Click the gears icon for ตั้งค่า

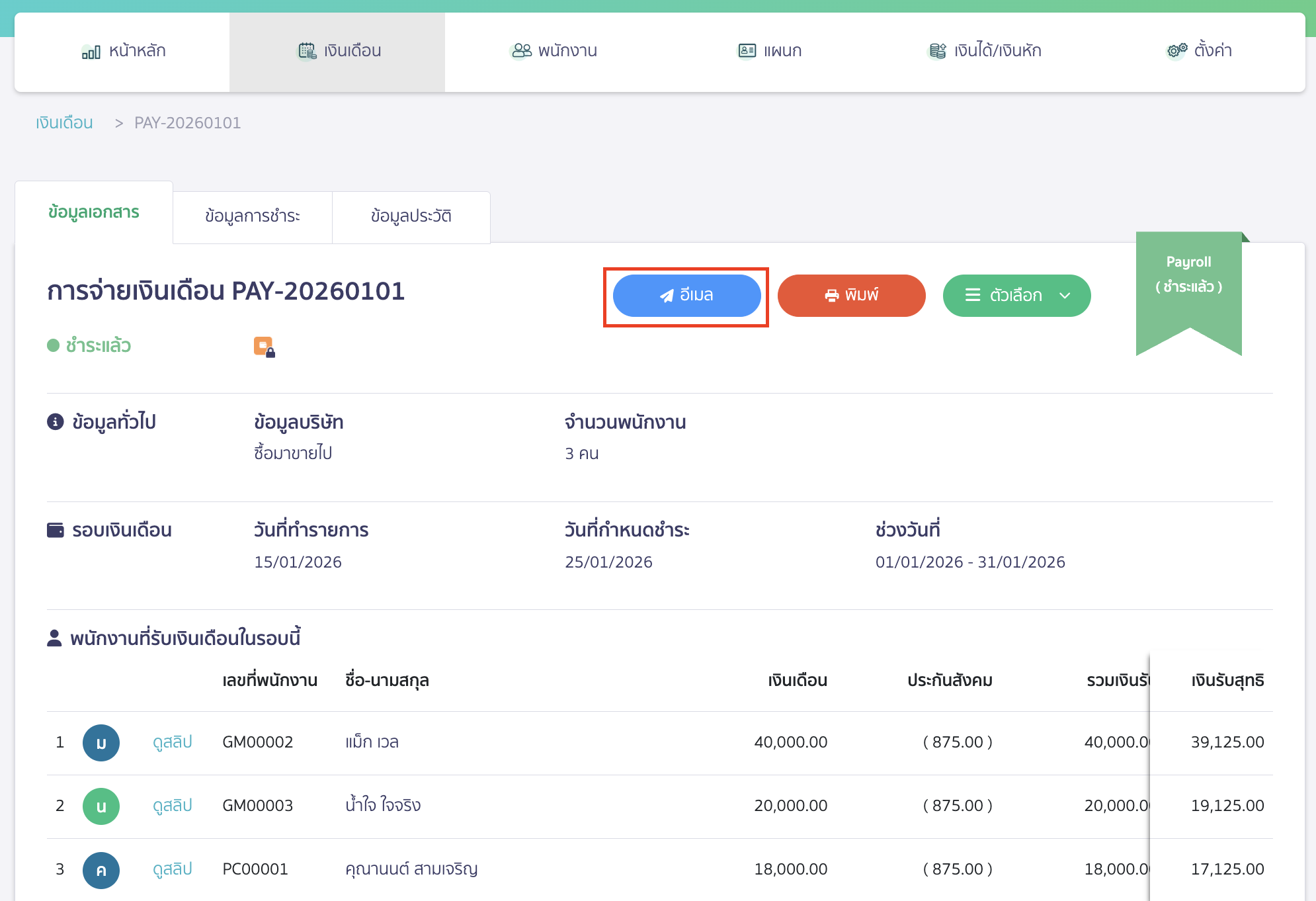pyautogui.click(x=1176, y=51)
